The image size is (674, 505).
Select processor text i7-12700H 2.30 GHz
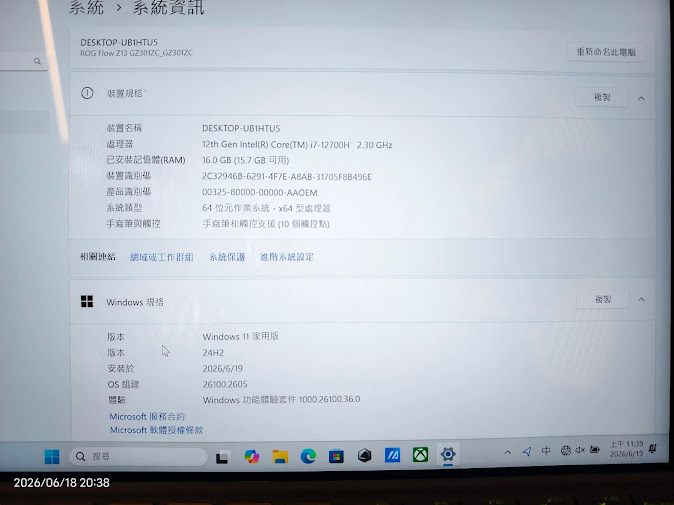297,145
